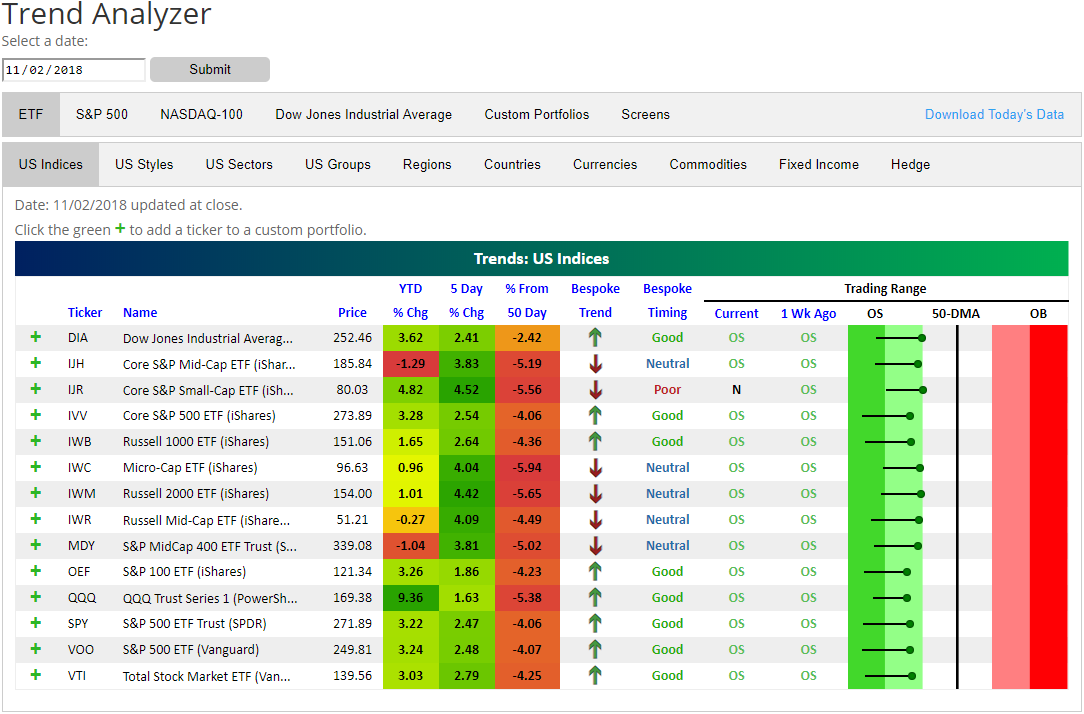The width and height of the screenshot is (1084, 714).
Task: Click the date input field
Action: [x=73, y=70]
